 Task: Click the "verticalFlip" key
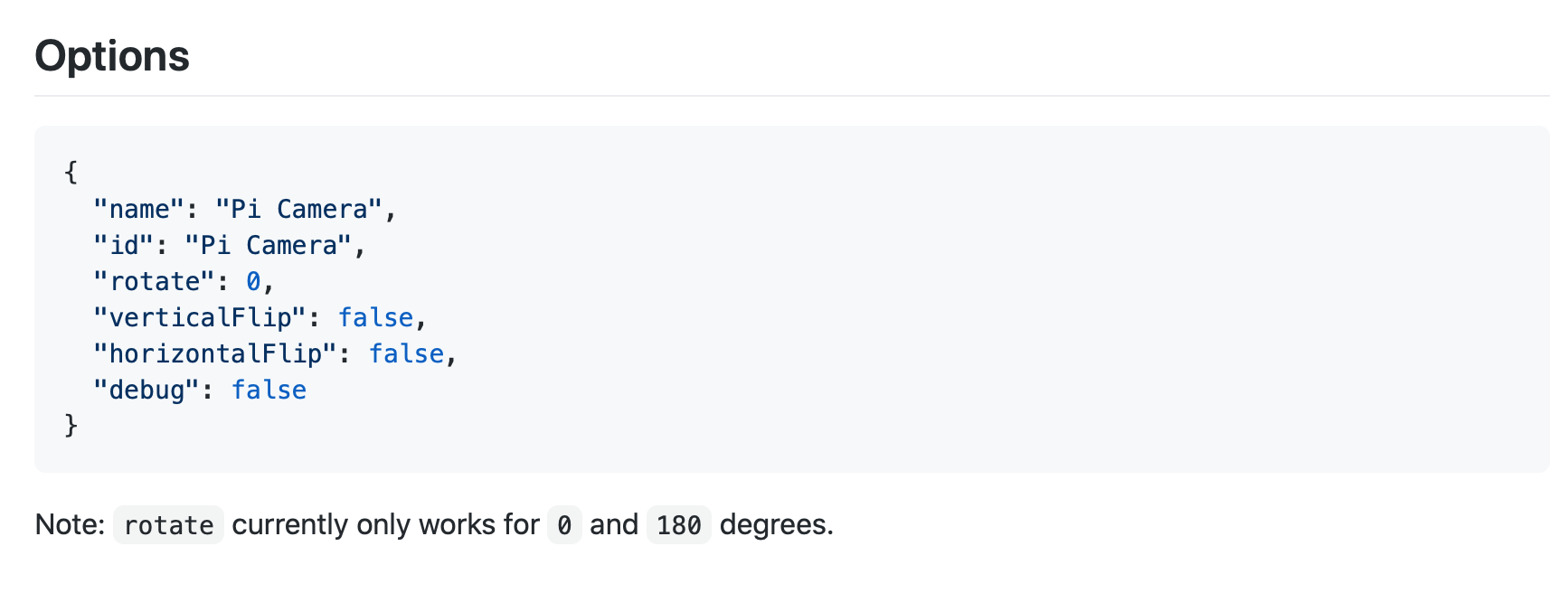pos(201,317)
